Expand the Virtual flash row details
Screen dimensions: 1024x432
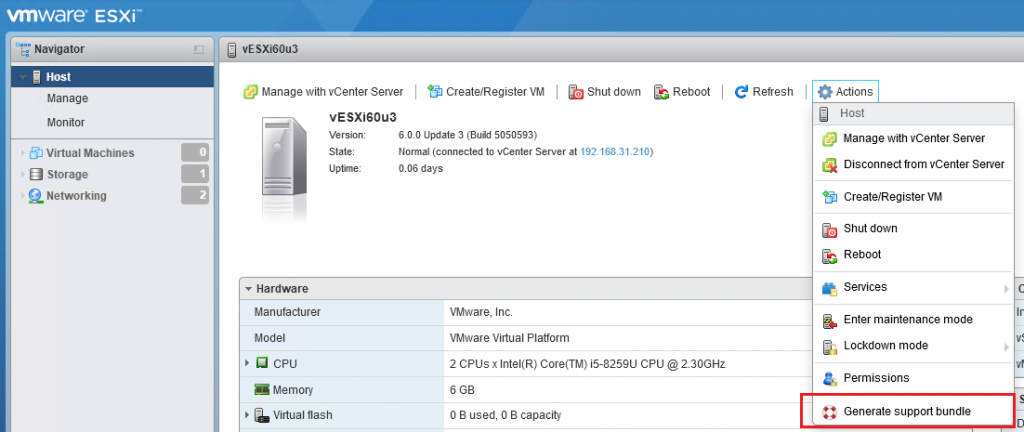tap(248, 414)
